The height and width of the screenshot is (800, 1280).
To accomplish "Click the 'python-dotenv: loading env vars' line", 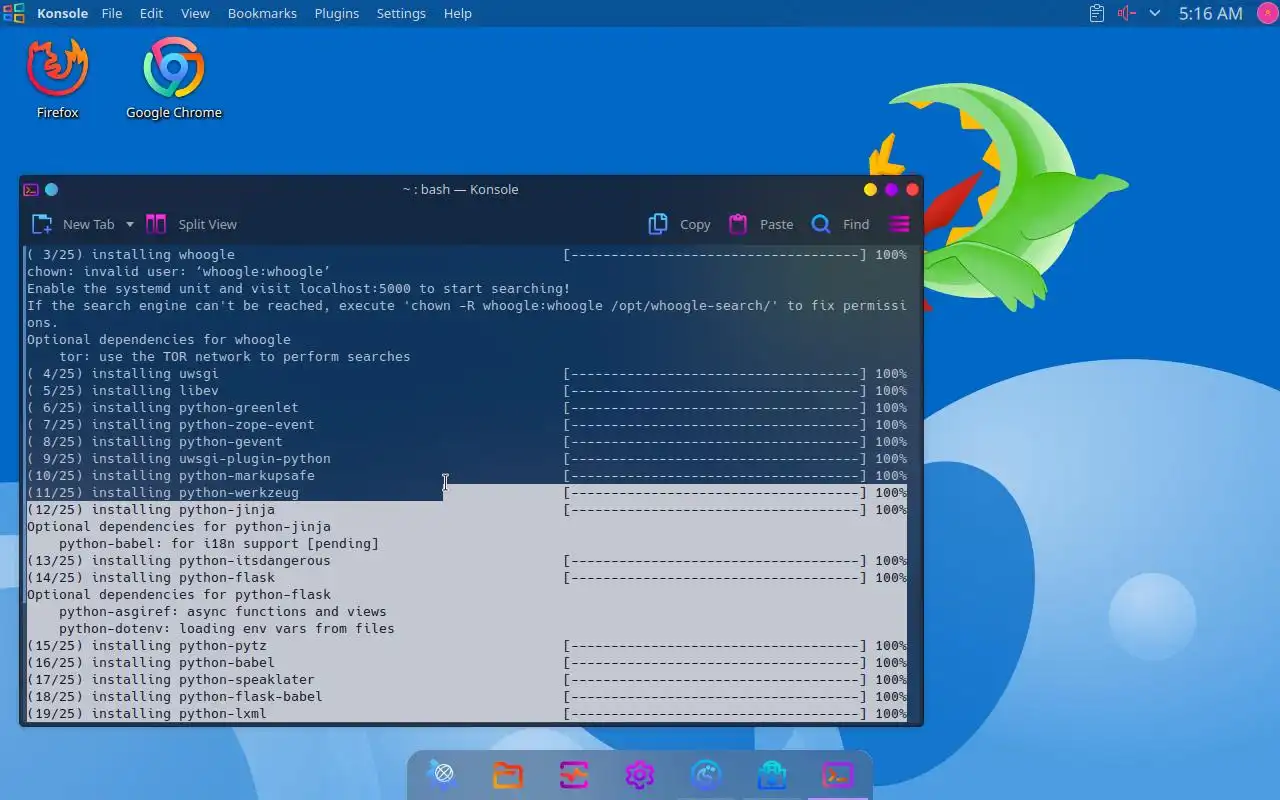I will pyautogui.click(x=227, y=628).
